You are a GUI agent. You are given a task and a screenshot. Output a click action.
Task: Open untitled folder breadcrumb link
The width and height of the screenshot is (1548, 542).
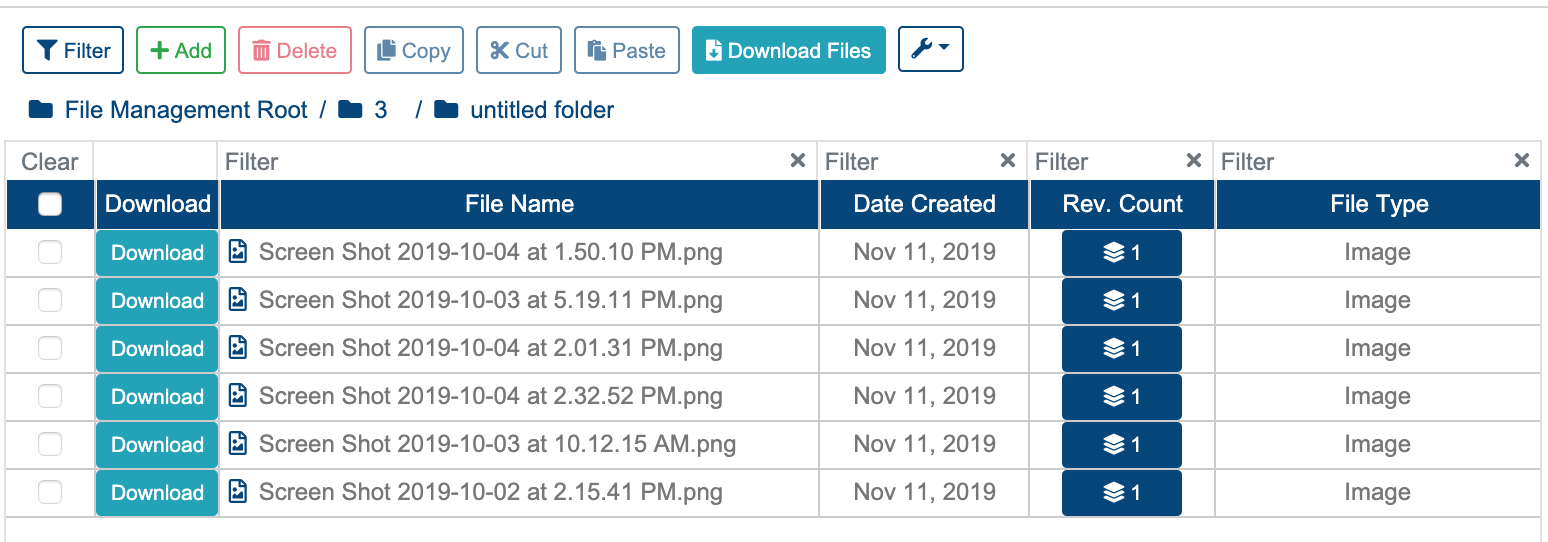pos(525,110)
